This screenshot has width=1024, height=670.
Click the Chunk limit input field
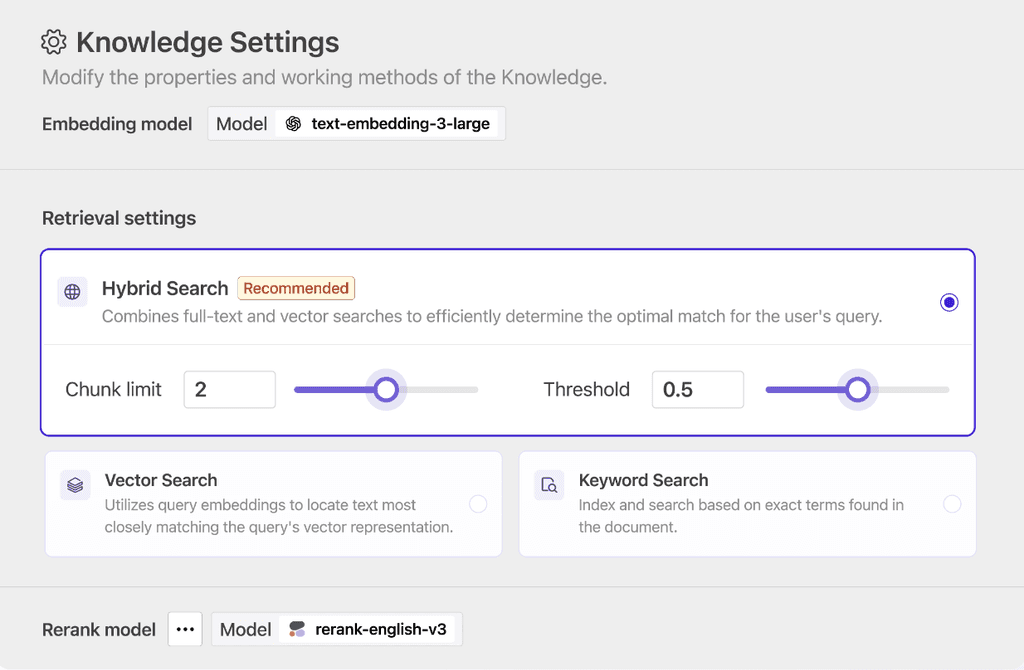[x=229, y=389]
